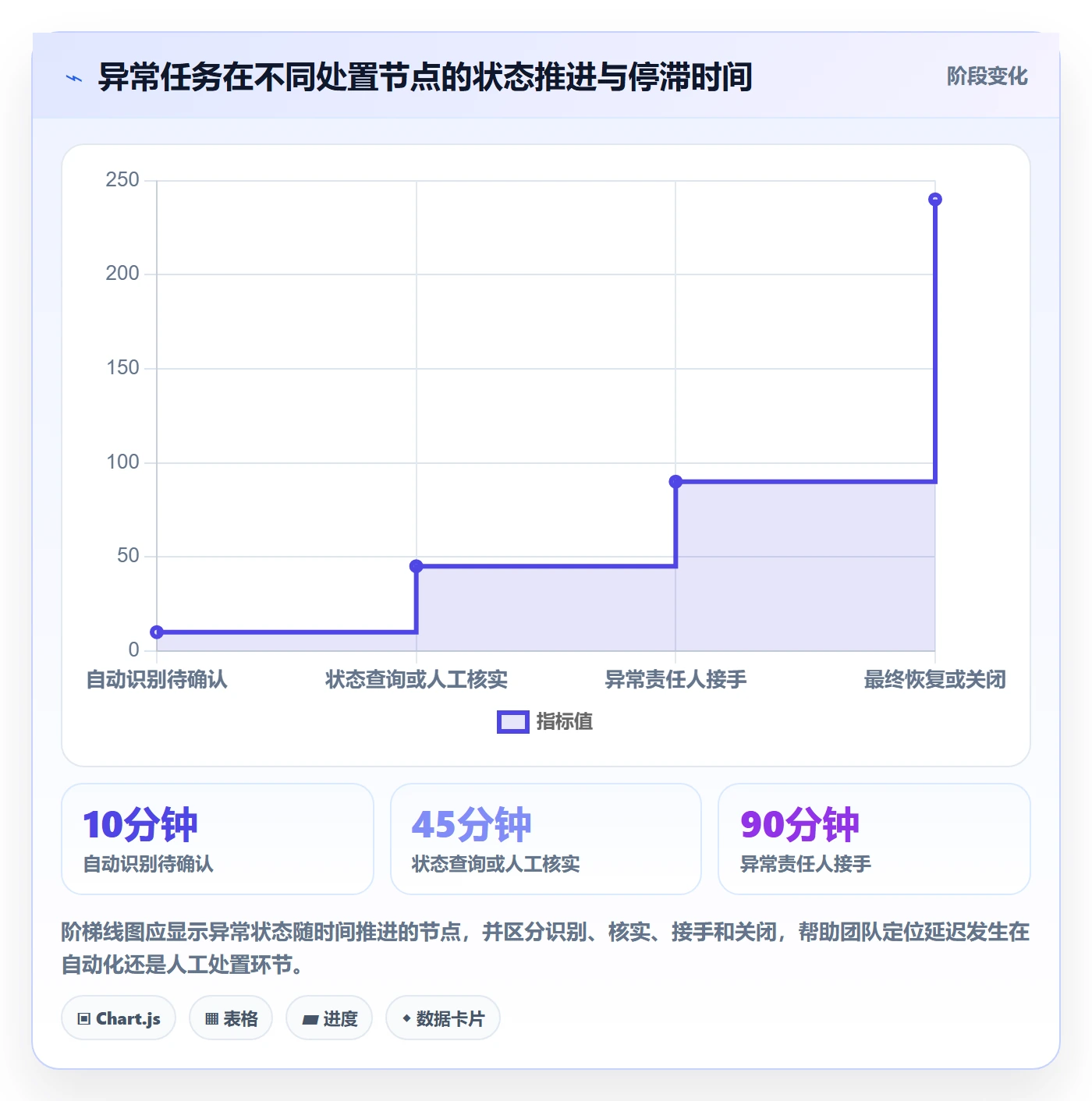Click the diamond icon in the 数据卡片 chip

click(x=406, y=1018)
